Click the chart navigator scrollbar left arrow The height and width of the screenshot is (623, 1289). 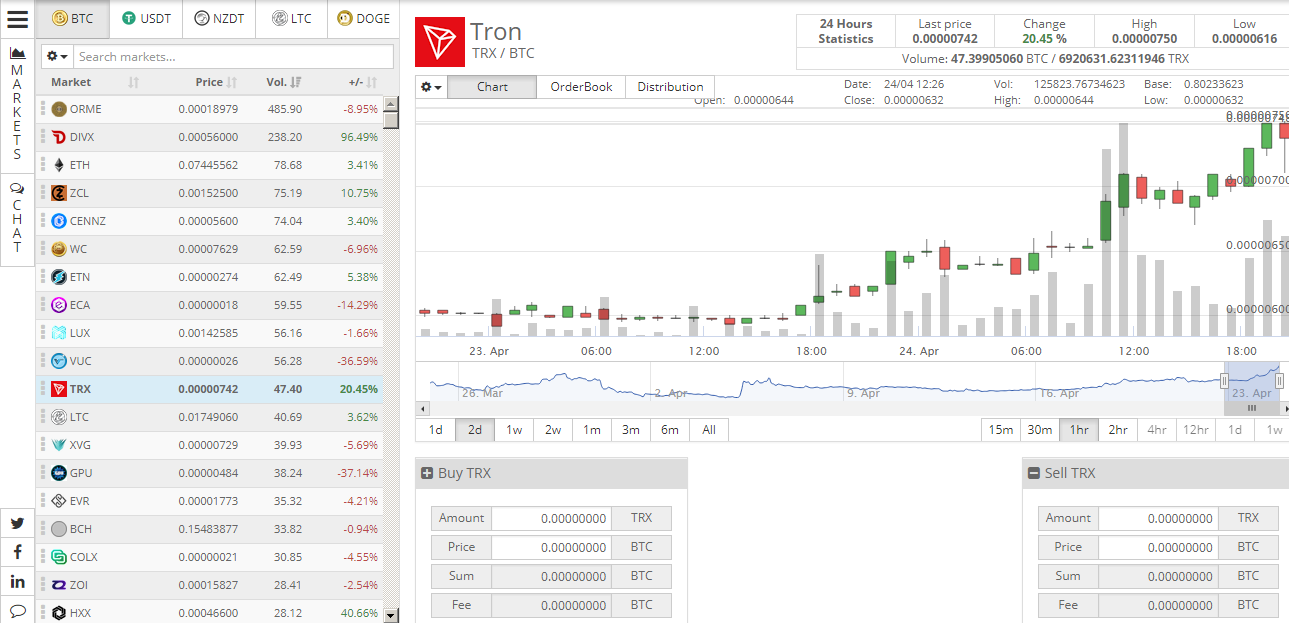[x=422, y=408]
